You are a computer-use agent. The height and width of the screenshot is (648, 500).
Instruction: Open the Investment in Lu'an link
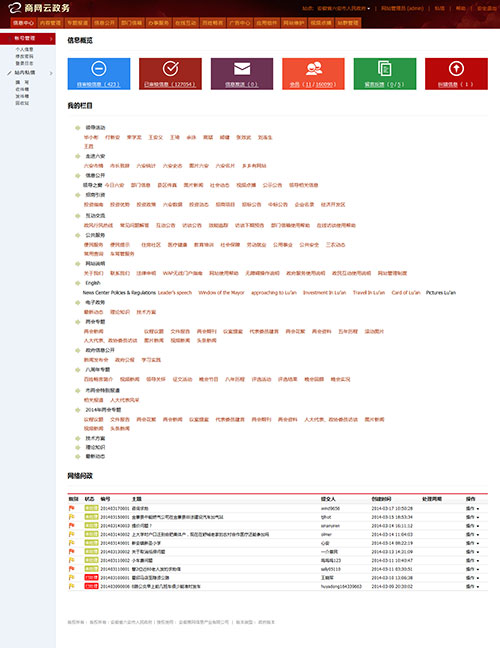point(324,293)
